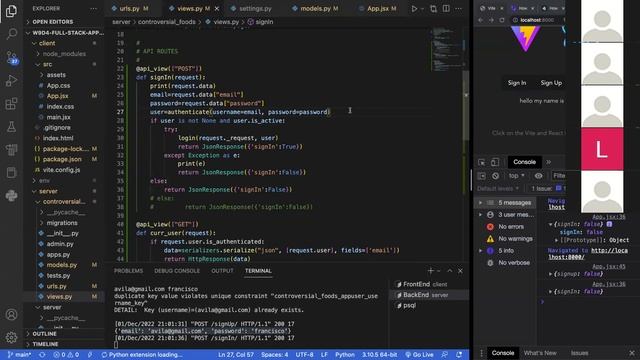Open the top context dropdown in console
The width and height of the screenshot is (640, 360).
tap(516, 176)
